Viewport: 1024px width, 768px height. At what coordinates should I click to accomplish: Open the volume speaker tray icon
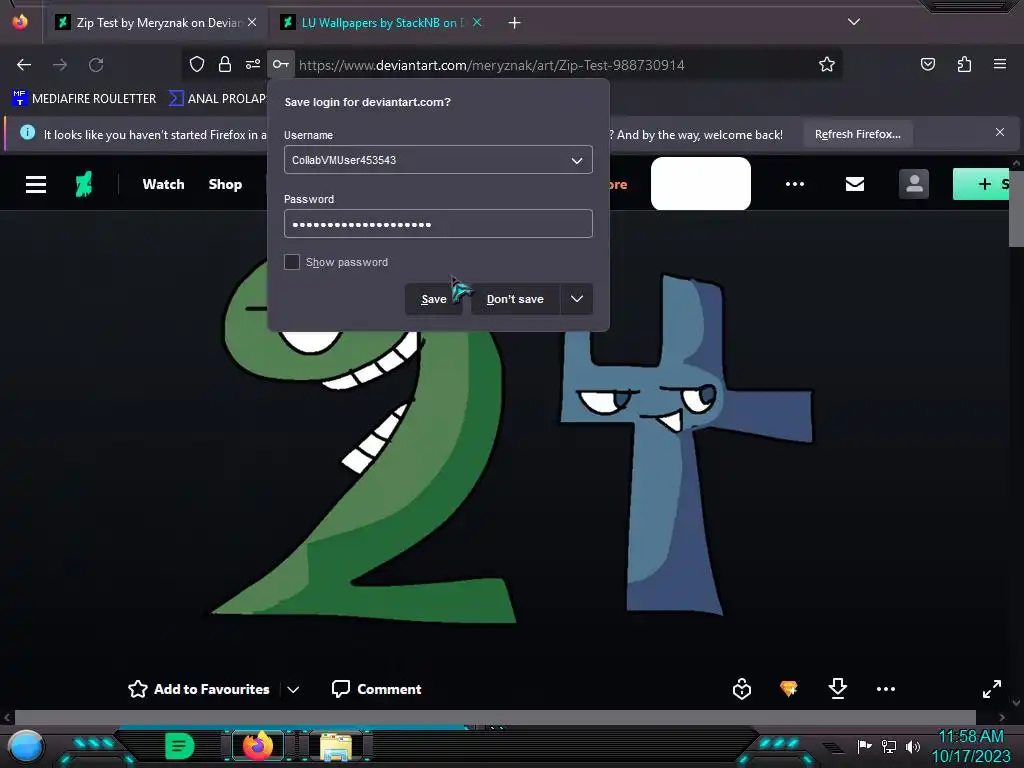[912, 746]
